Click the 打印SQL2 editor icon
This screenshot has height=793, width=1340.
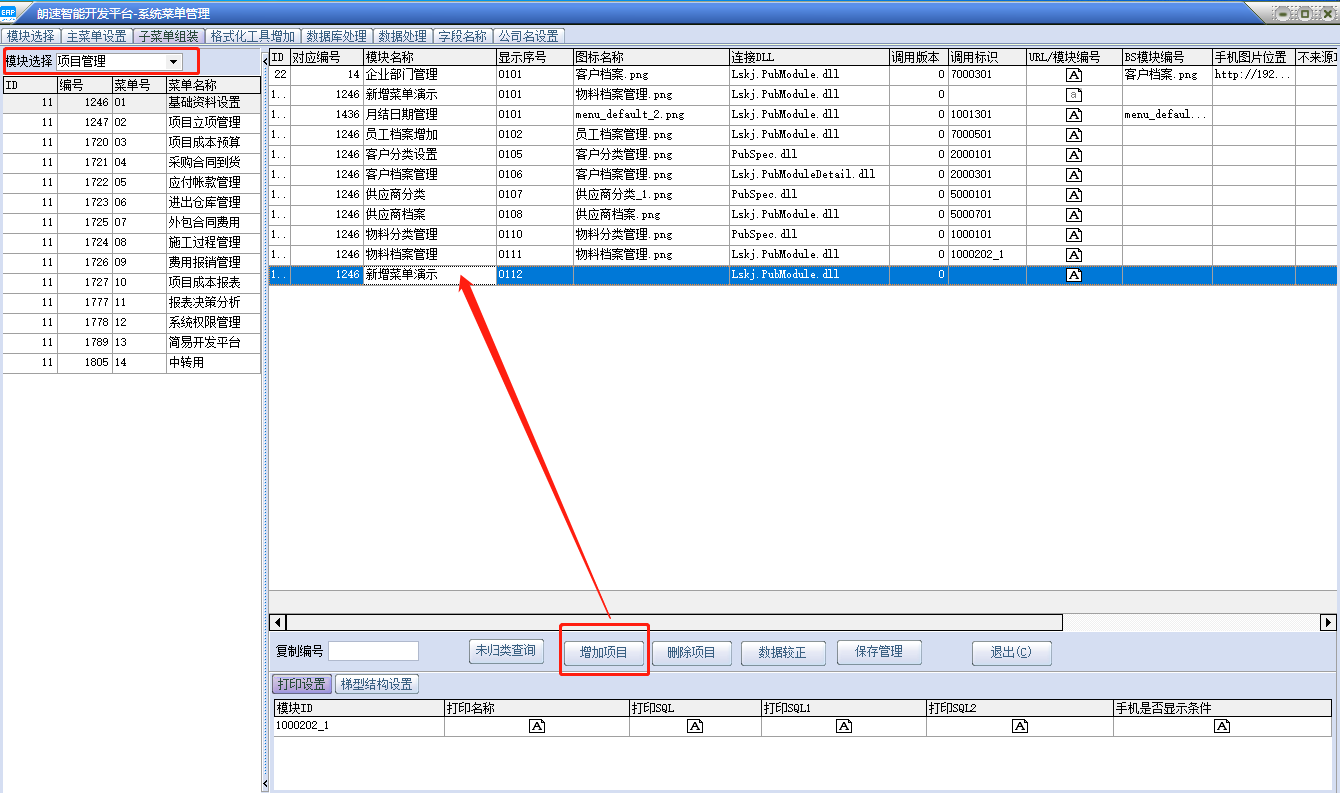(1019, 726)
